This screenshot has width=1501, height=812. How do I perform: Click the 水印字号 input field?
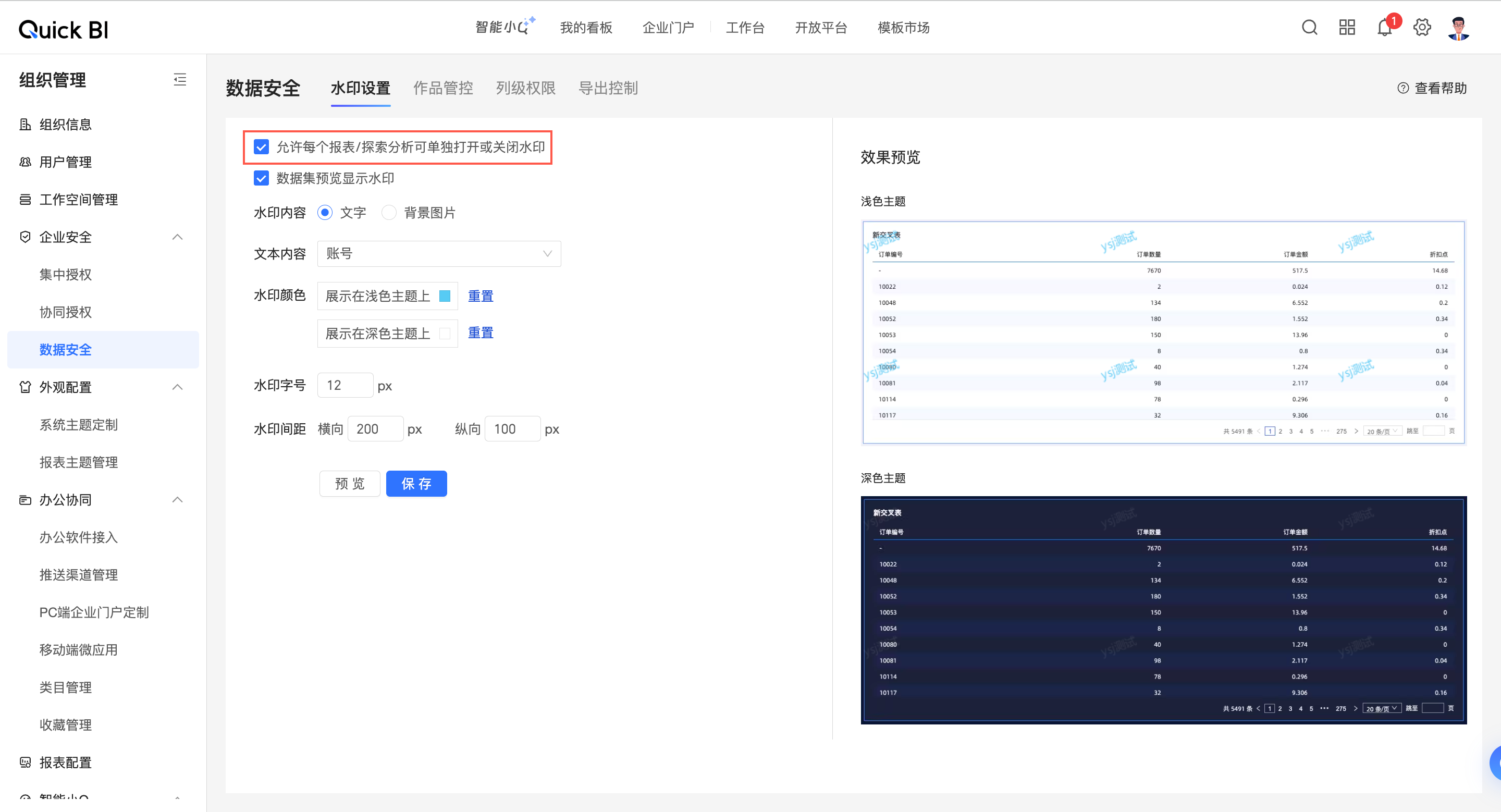pyautogui.click(x=345, y=386)
